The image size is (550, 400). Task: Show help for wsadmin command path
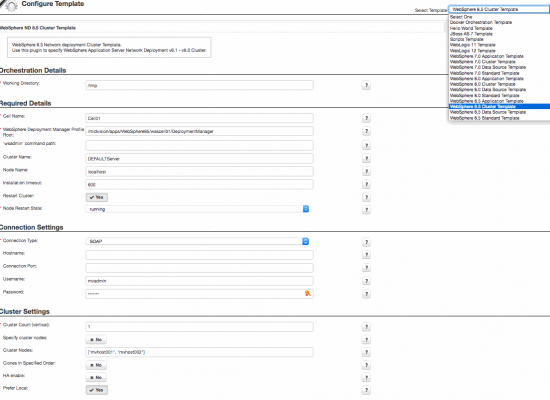(x=366, y=145)
